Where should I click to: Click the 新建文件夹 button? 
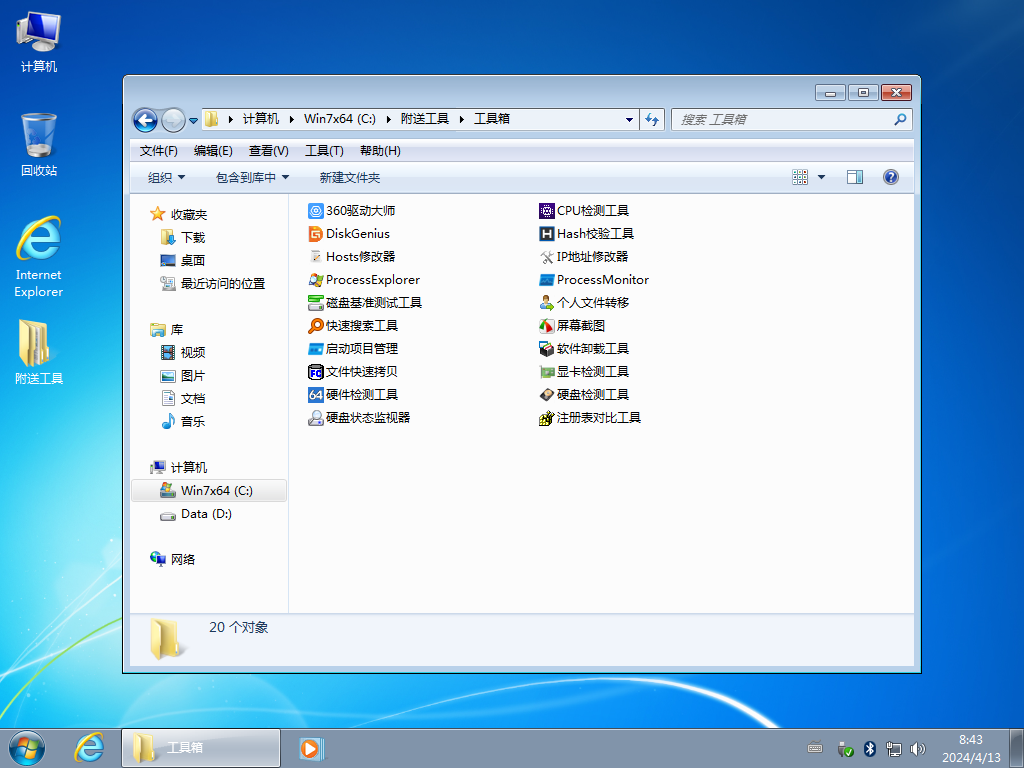point(352,177)
